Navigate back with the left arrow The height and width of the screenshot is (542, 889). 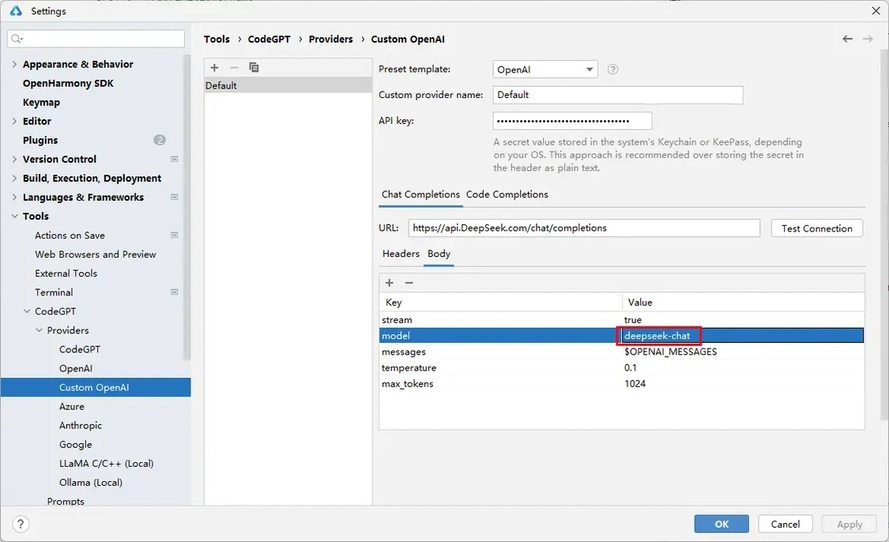click(x=848, y=39)
